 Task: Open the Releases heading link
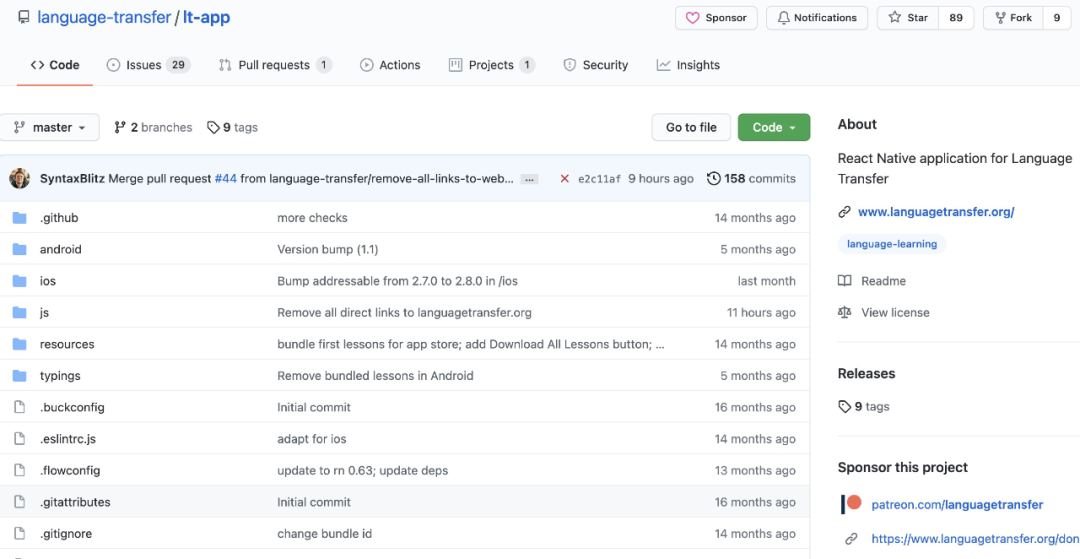[866, 374]
